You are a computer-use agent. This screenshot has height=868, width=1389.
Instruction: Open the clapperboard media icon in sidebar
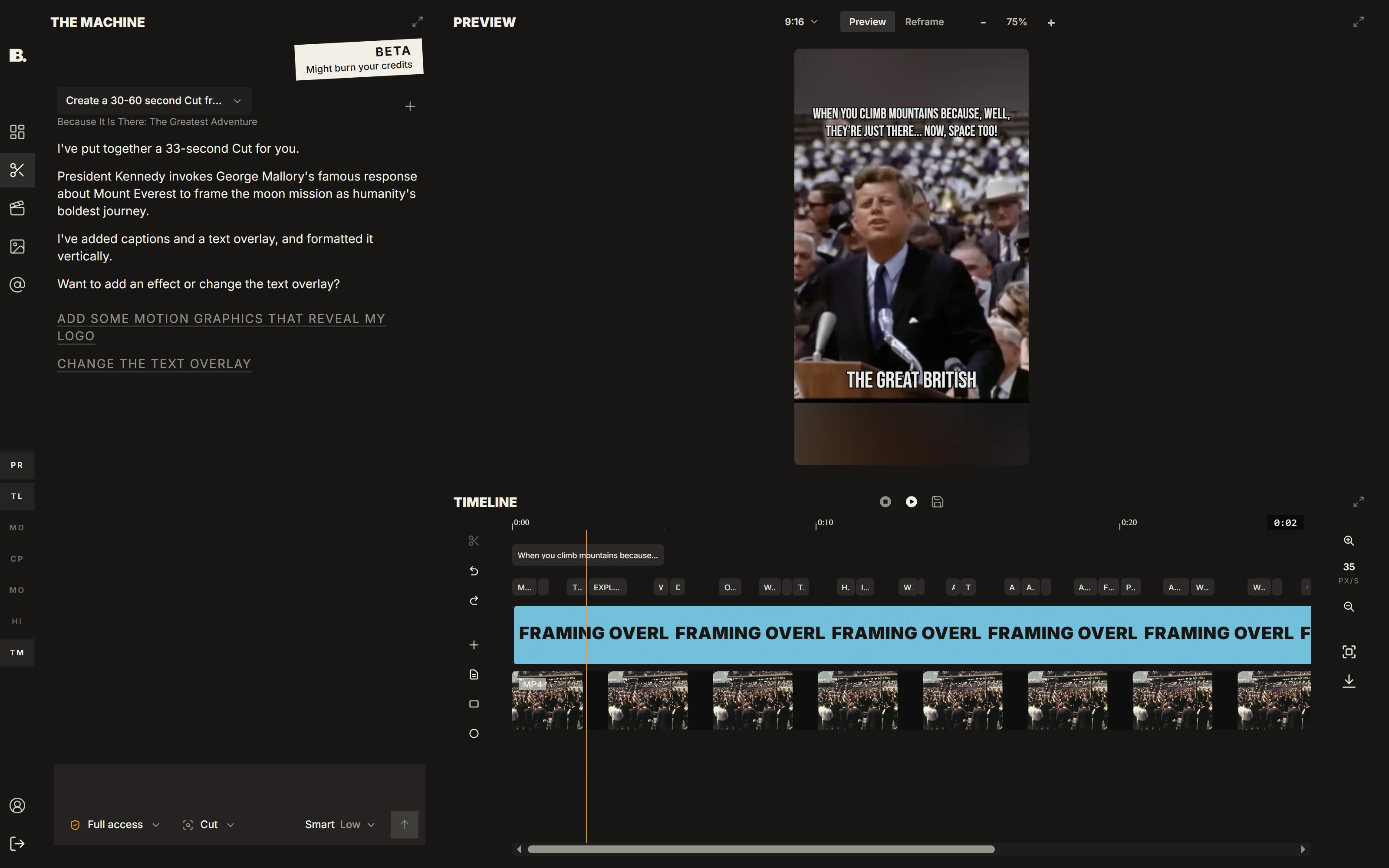[x=17, y=208]
